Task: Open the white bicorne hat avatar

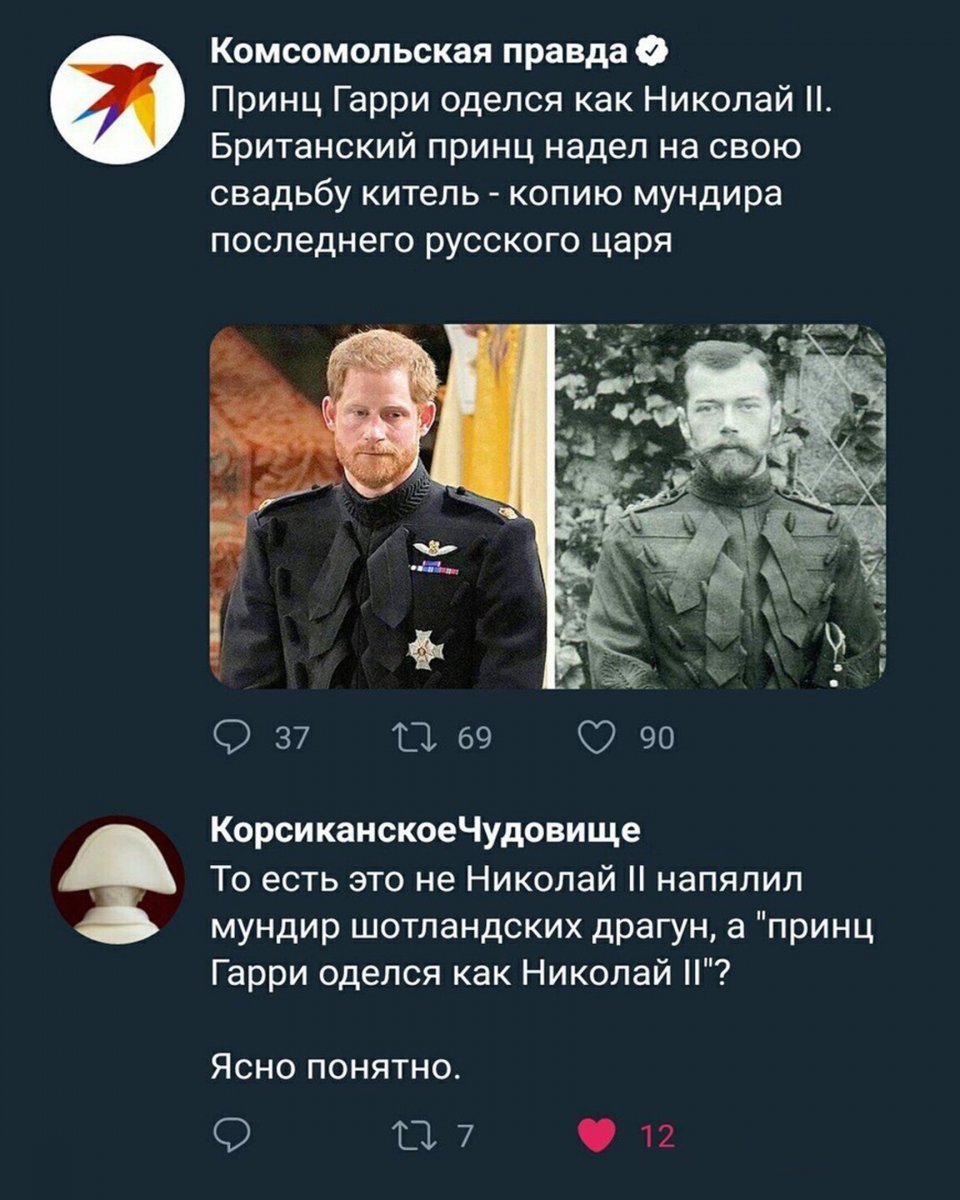Action: pyautogui.click(x=117, y=880)
